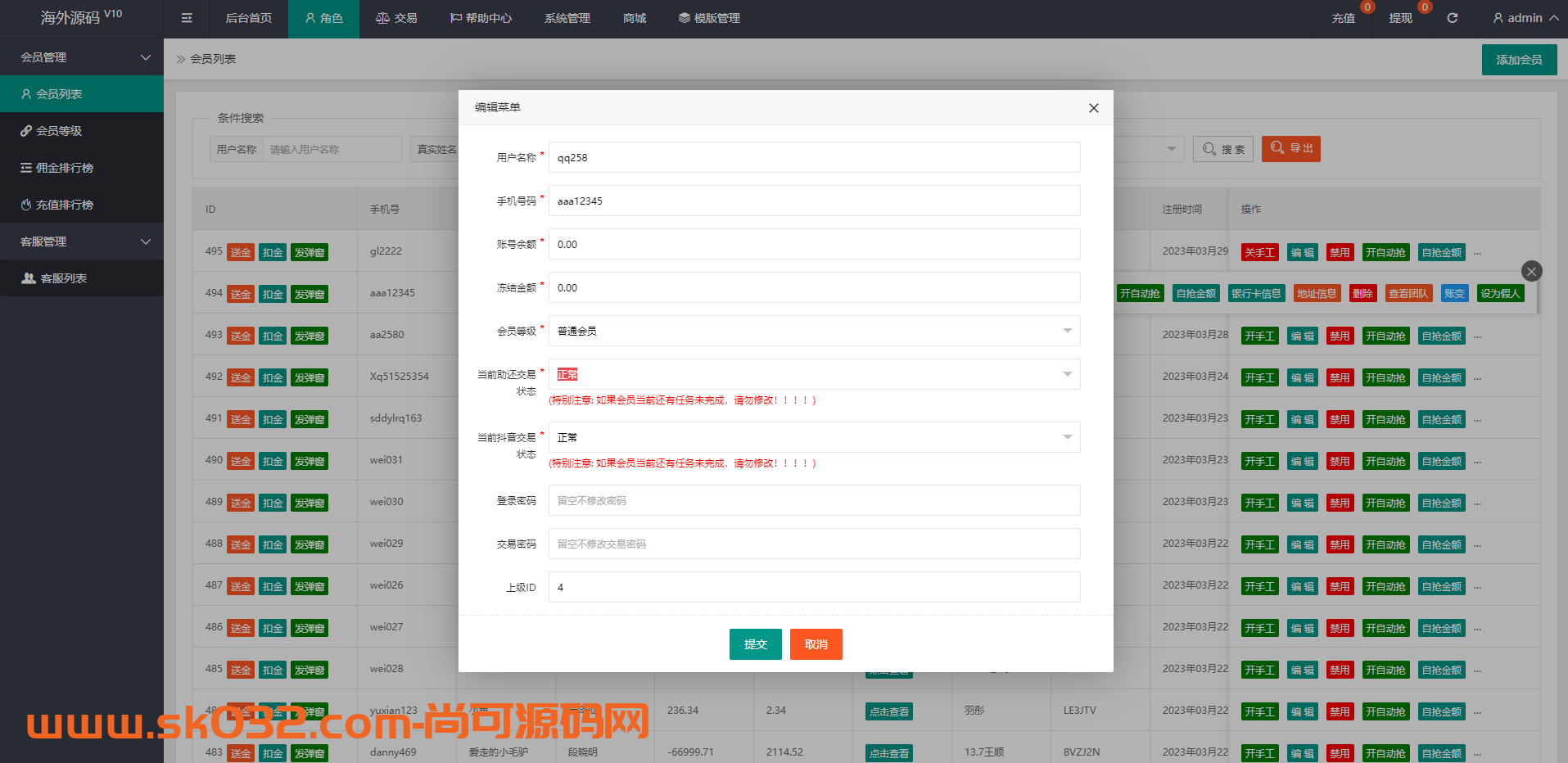Image resolution: width=1568 pixels, height=763 pixels.
Task: Open the 交易 top menu
Action: (396, 18)
